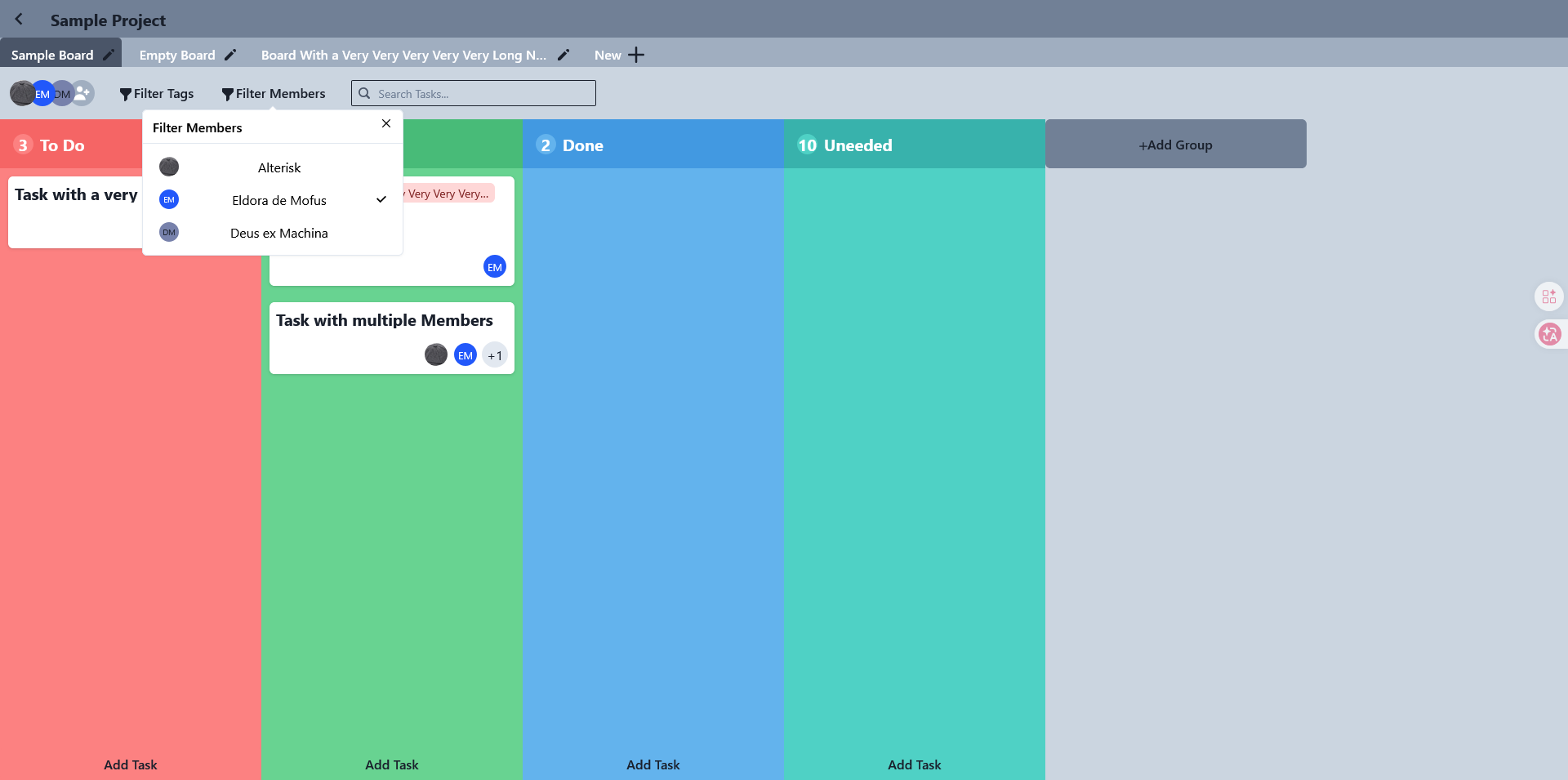Click Alterisk avatar on multiple Members task
The image size is (1568, 780).
click(x=436, y=354)
